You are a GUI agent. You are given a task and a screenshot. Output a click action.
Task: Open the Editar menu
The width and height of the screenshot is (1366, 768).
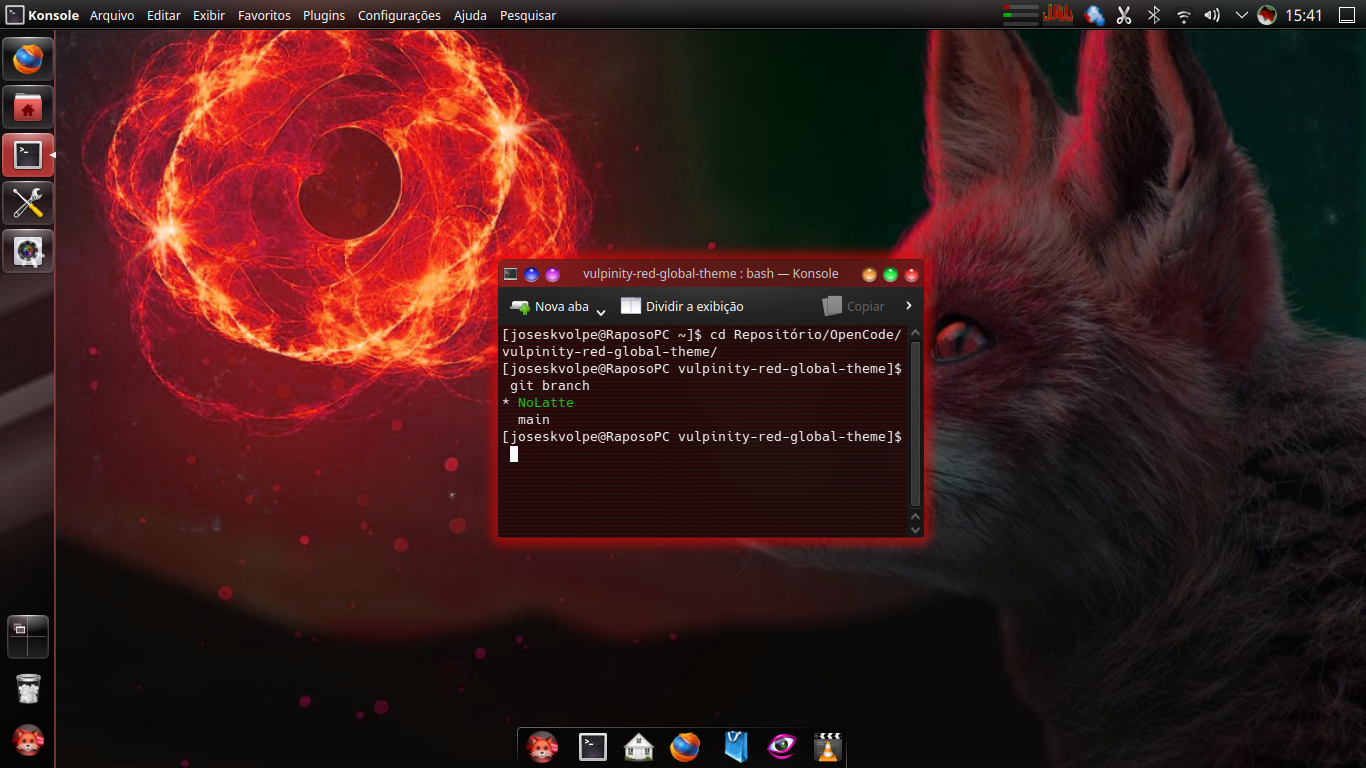click(164, 15)
